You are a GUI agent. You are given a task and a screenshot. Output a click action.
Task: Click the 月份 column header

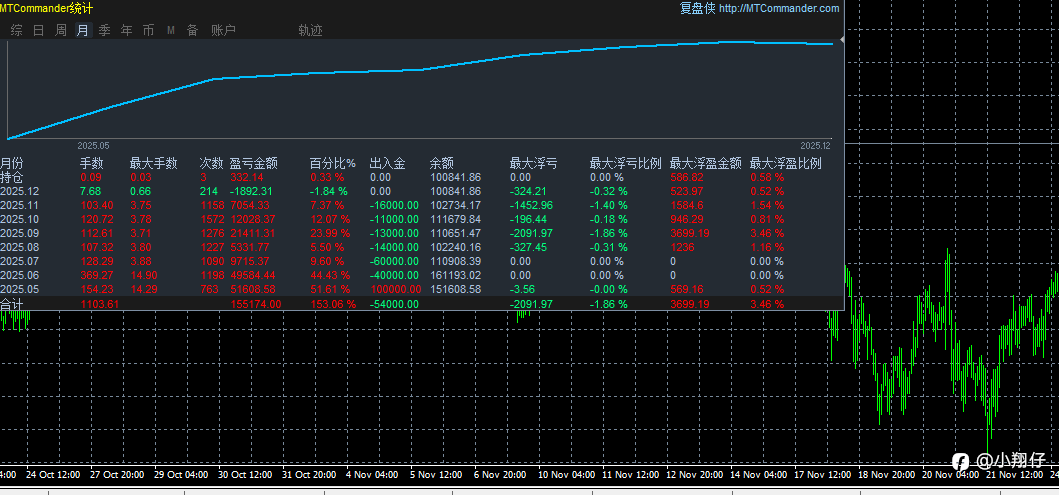11,163
